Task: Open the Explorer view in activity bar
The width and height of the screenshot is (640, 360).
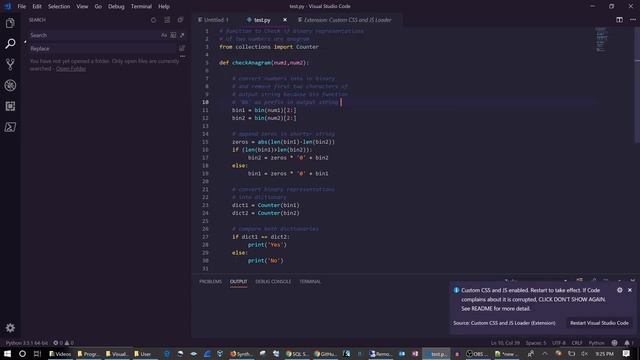Action: pos(10,23)
